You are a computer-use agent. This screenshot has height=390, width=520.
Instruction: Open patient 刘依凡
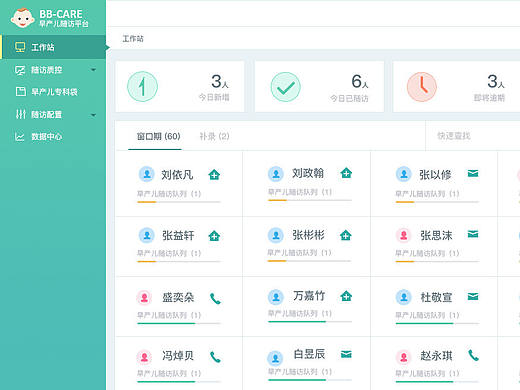[x=177, y=175]
